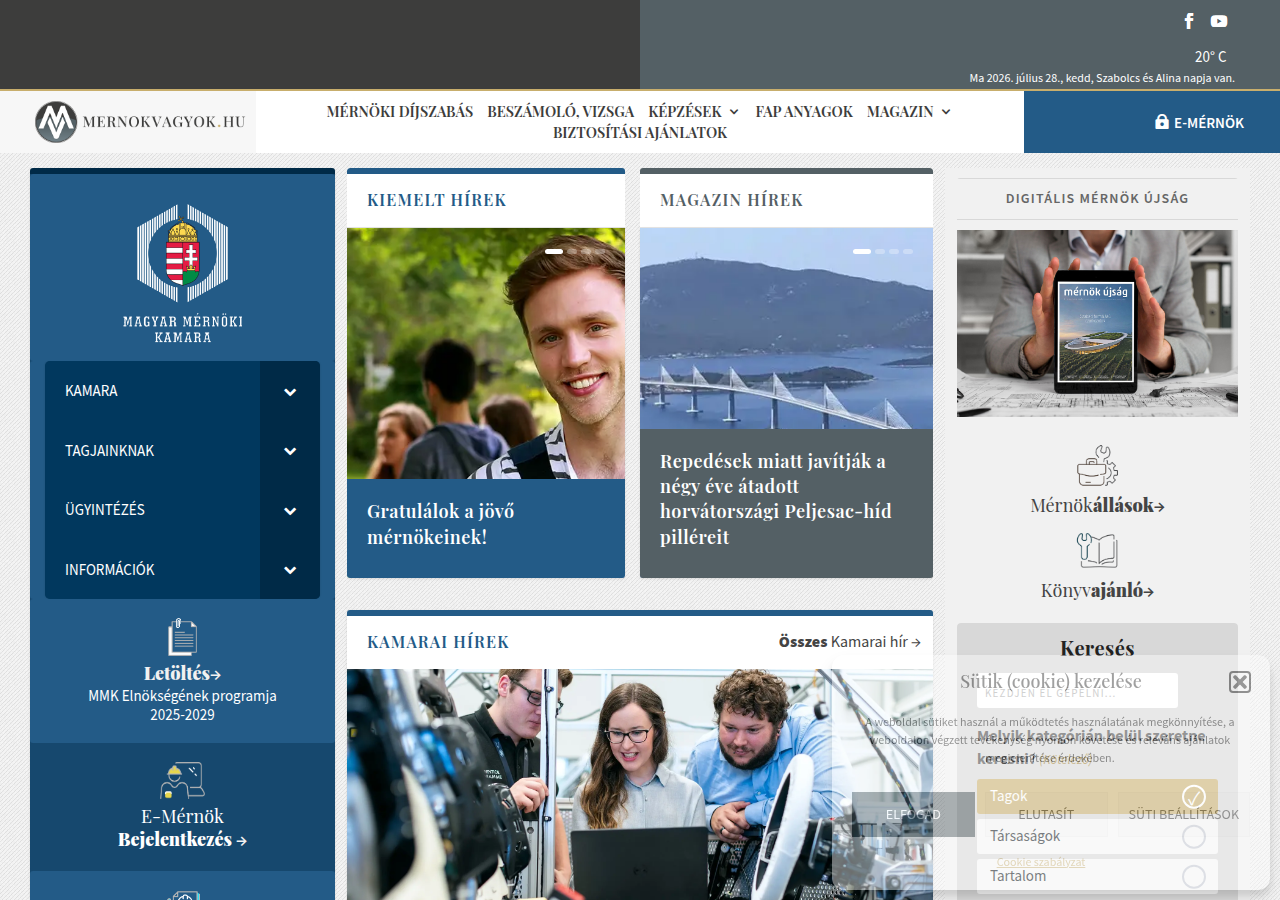Accept cookies with the Elfogad button
This screenshot has width=1280, height=900.
coord(913,814)
